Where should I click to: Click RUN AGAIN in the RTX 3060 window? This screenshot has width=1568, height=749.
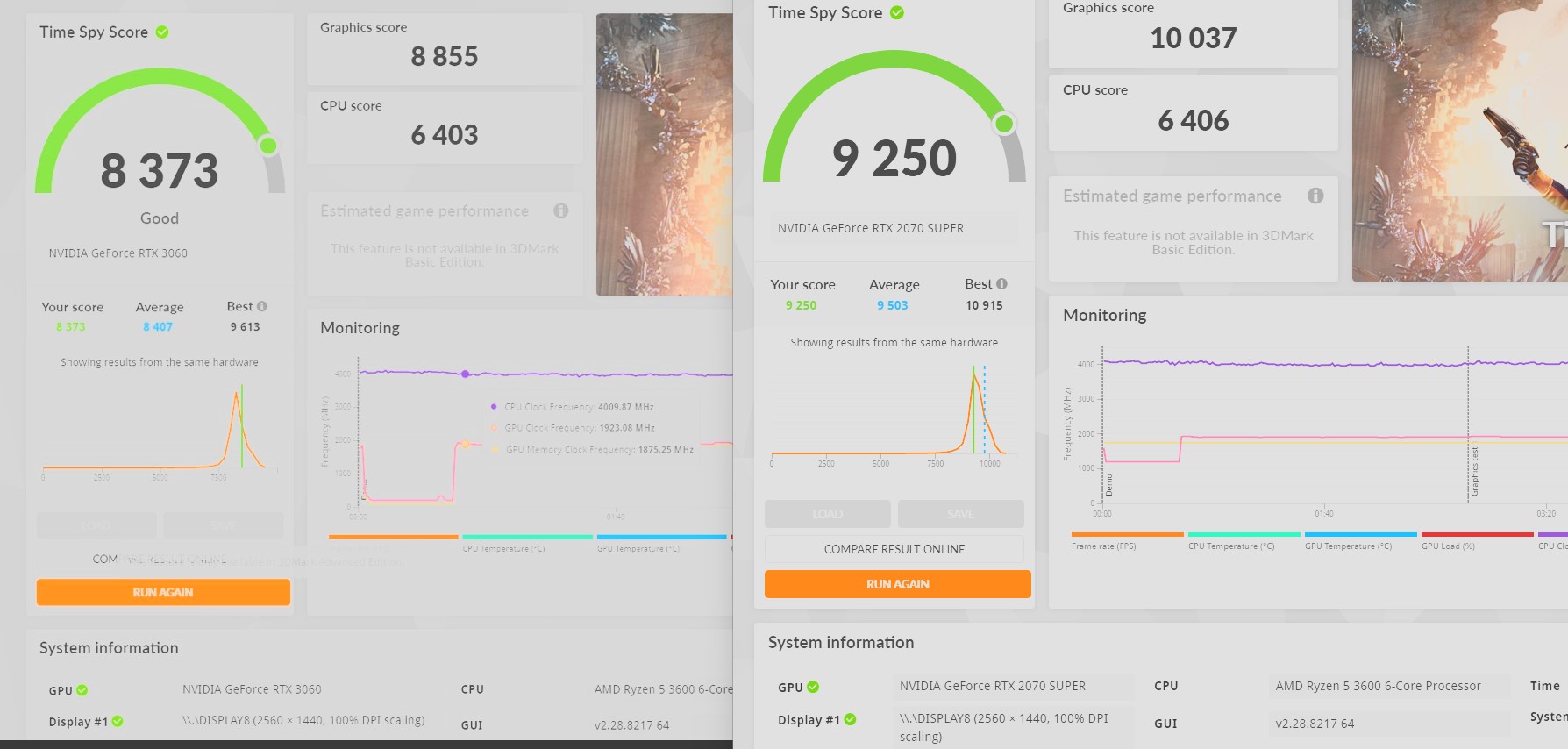(163, 592)
